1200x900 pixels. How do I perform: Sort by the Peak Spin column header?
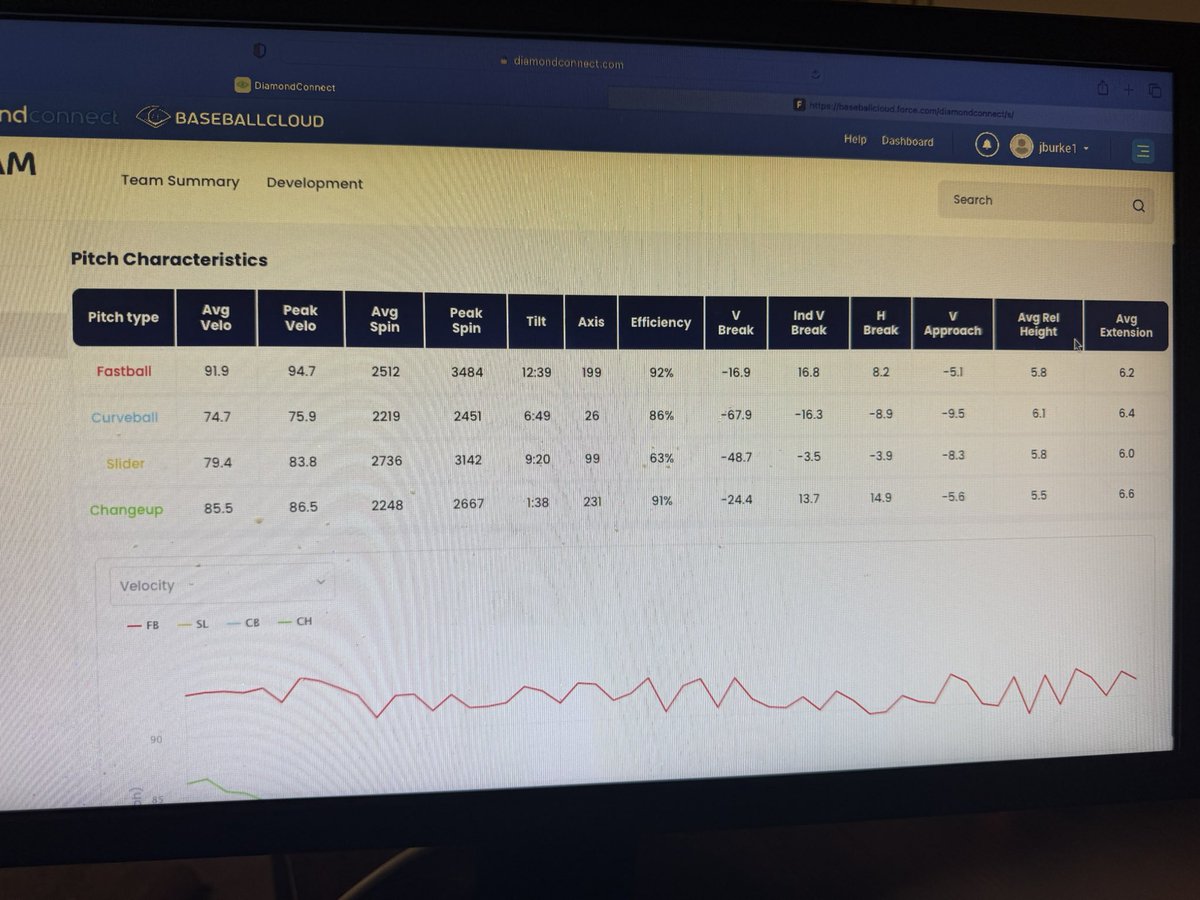coord(466,320)
